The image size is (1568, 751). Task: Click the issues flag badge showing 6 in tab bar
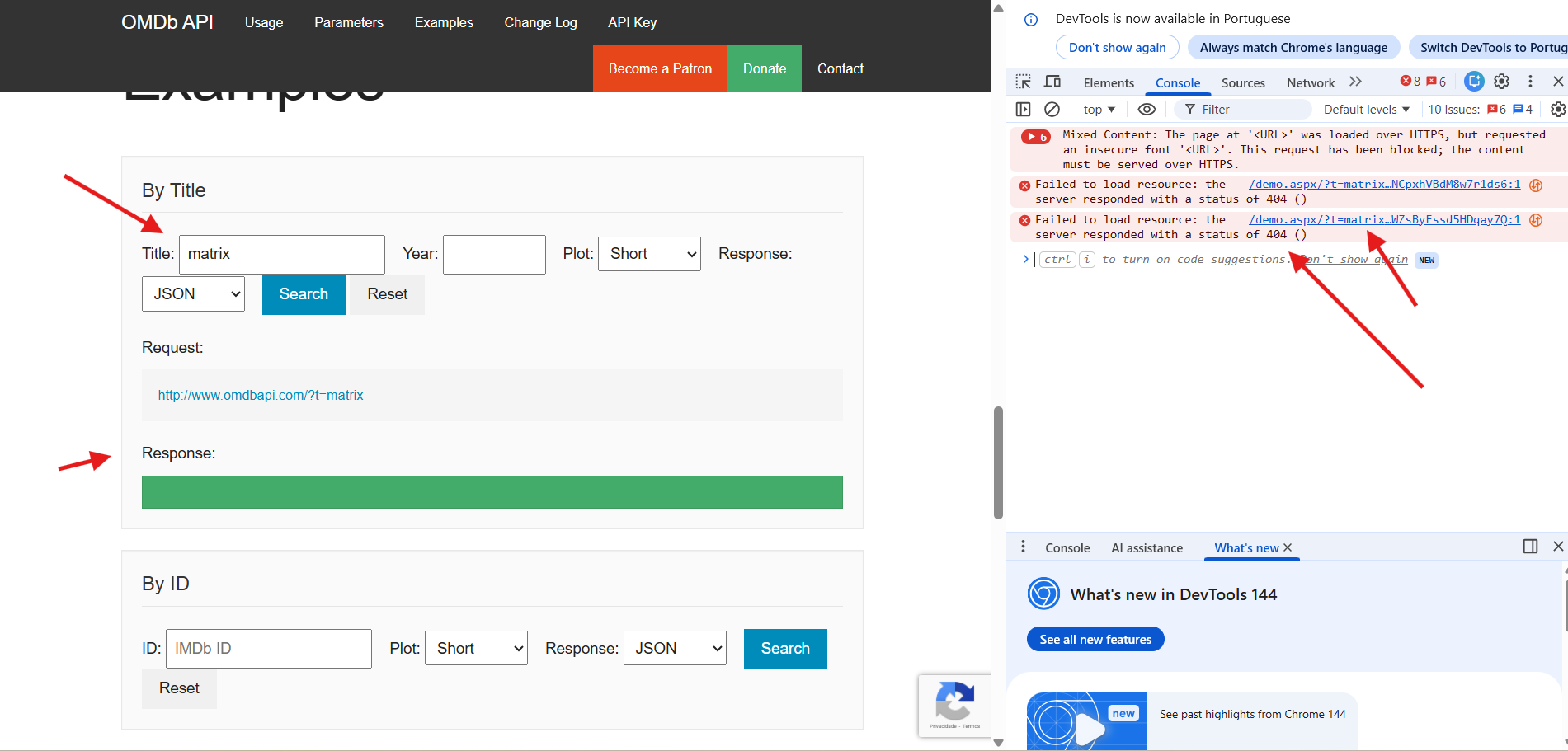[x=1437, y=82]
